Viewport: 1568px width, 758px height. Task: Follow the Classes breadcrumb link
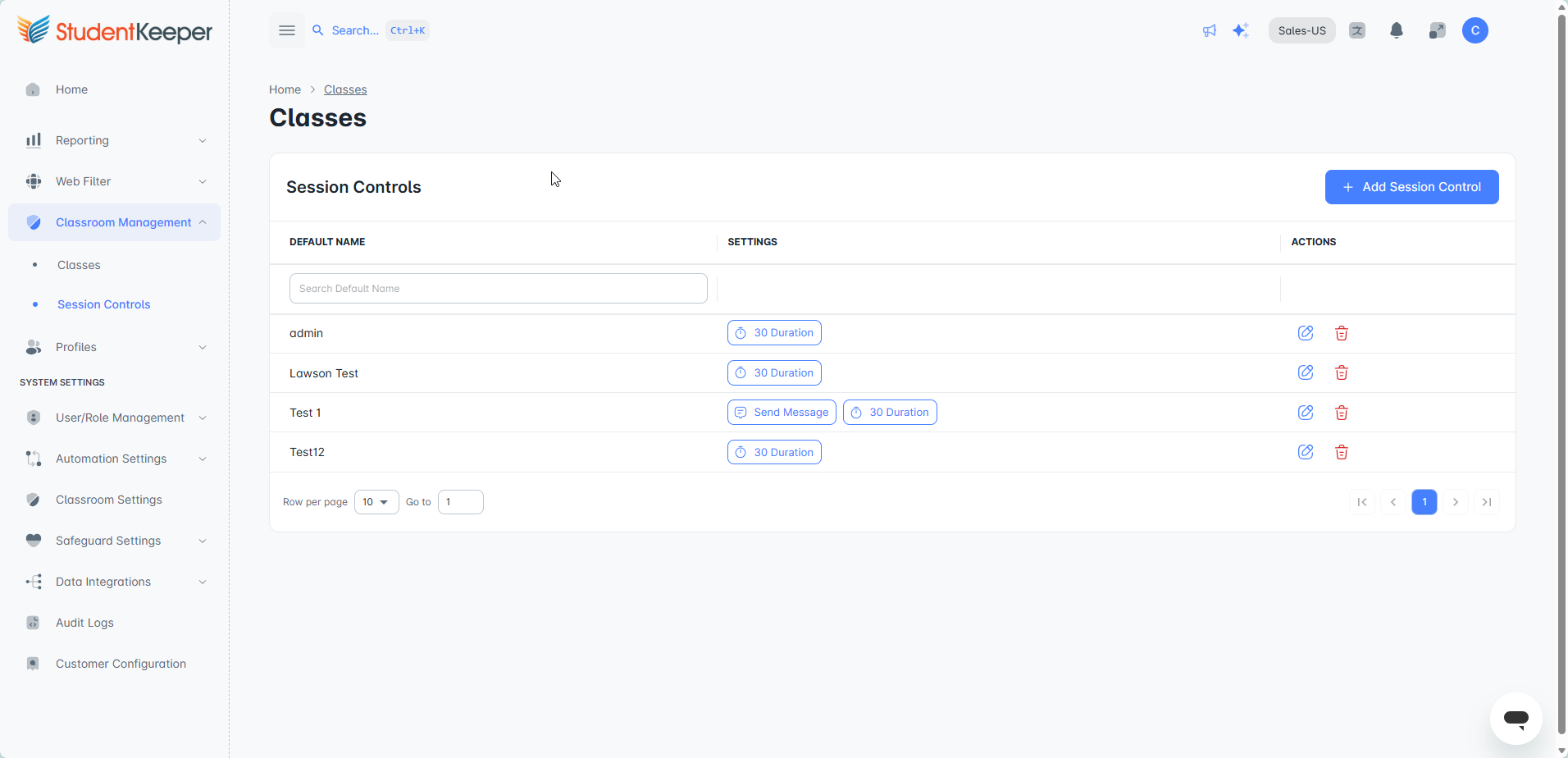click(x=345, y=89)
